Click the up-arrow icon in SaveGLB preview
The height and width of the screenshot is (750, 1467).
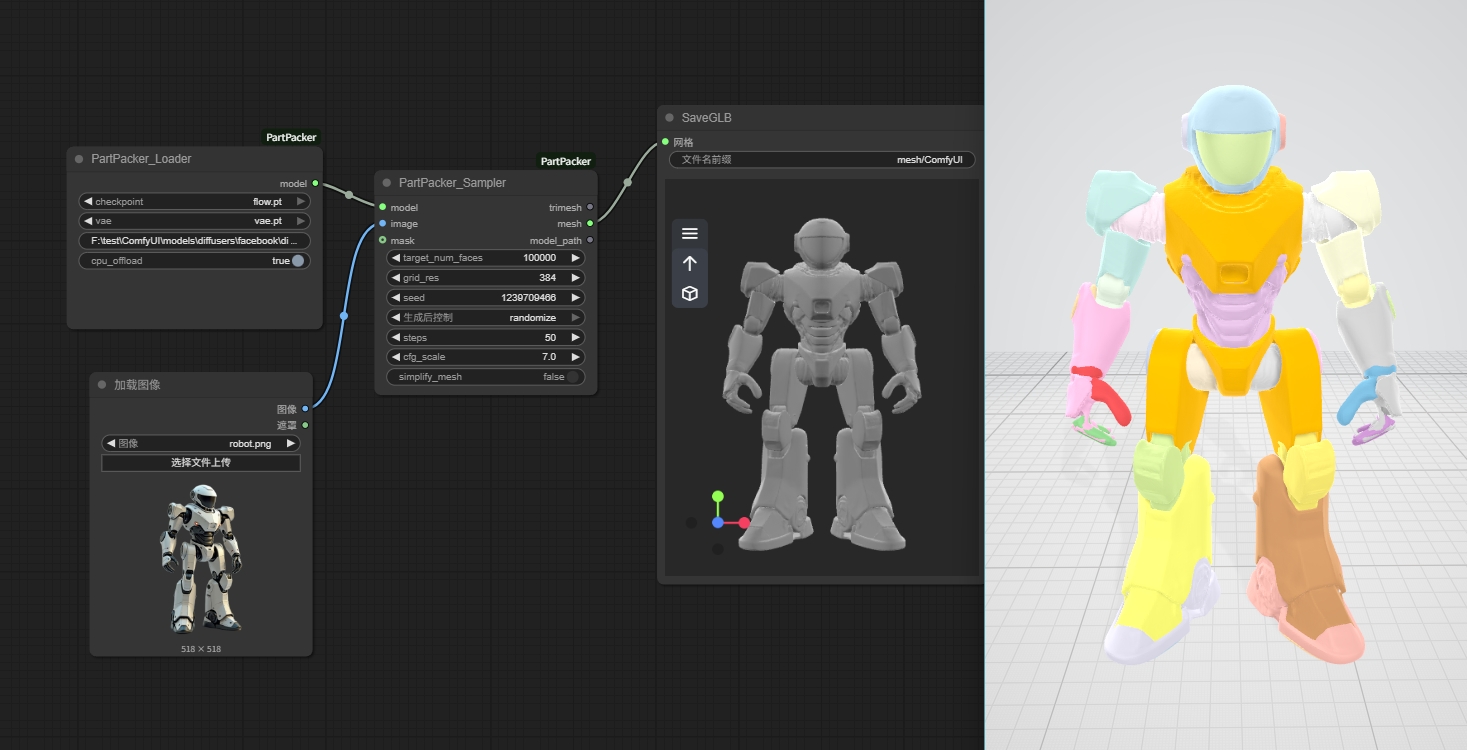tap(689, 263)
